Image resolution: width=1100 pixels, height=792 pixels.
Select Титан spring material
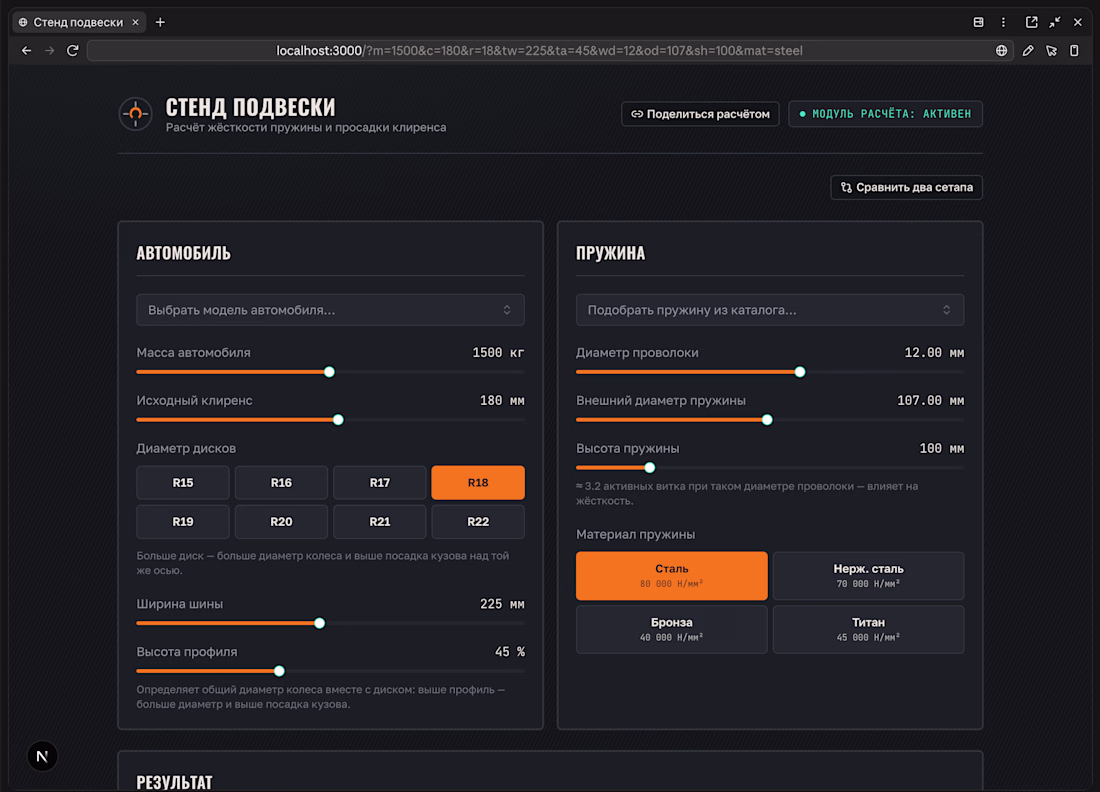click(868, 629)
